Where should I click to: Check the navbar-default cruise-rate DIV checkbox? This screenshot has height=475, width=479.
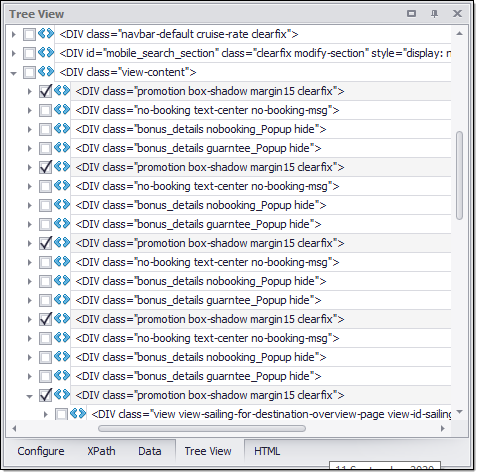29,34
